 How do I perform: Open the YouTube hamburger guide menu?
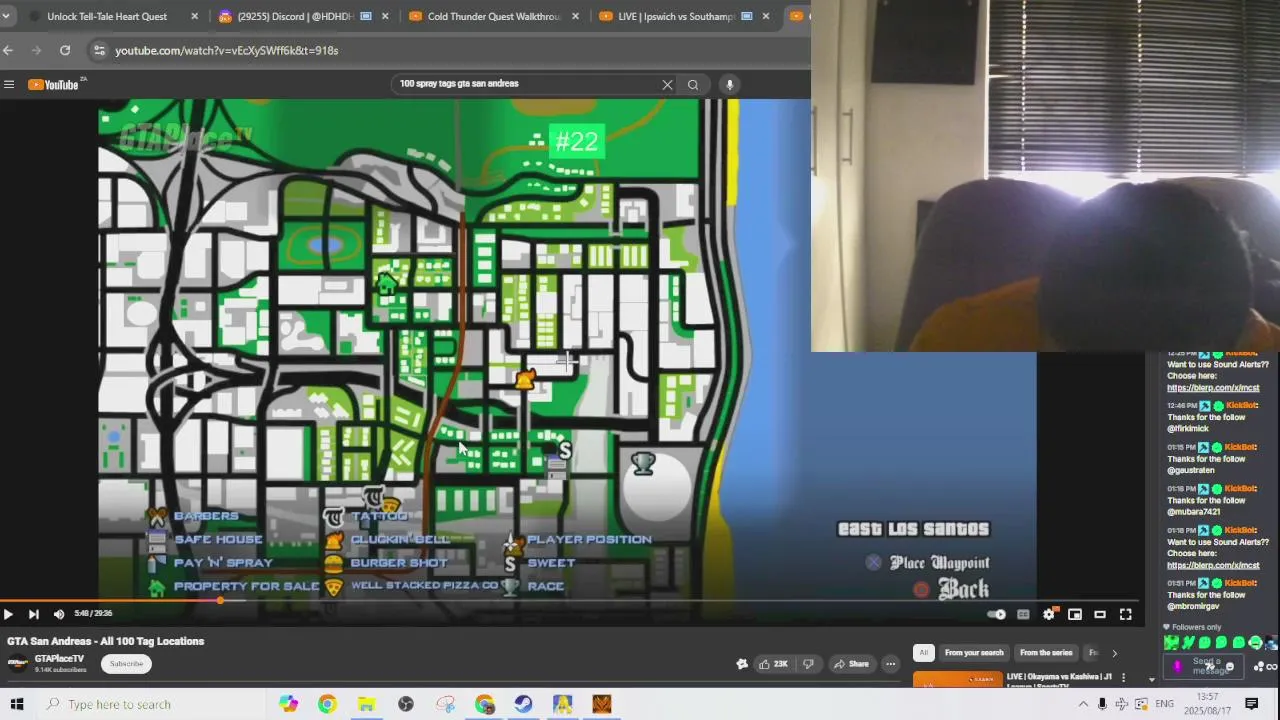click(9, 84)
